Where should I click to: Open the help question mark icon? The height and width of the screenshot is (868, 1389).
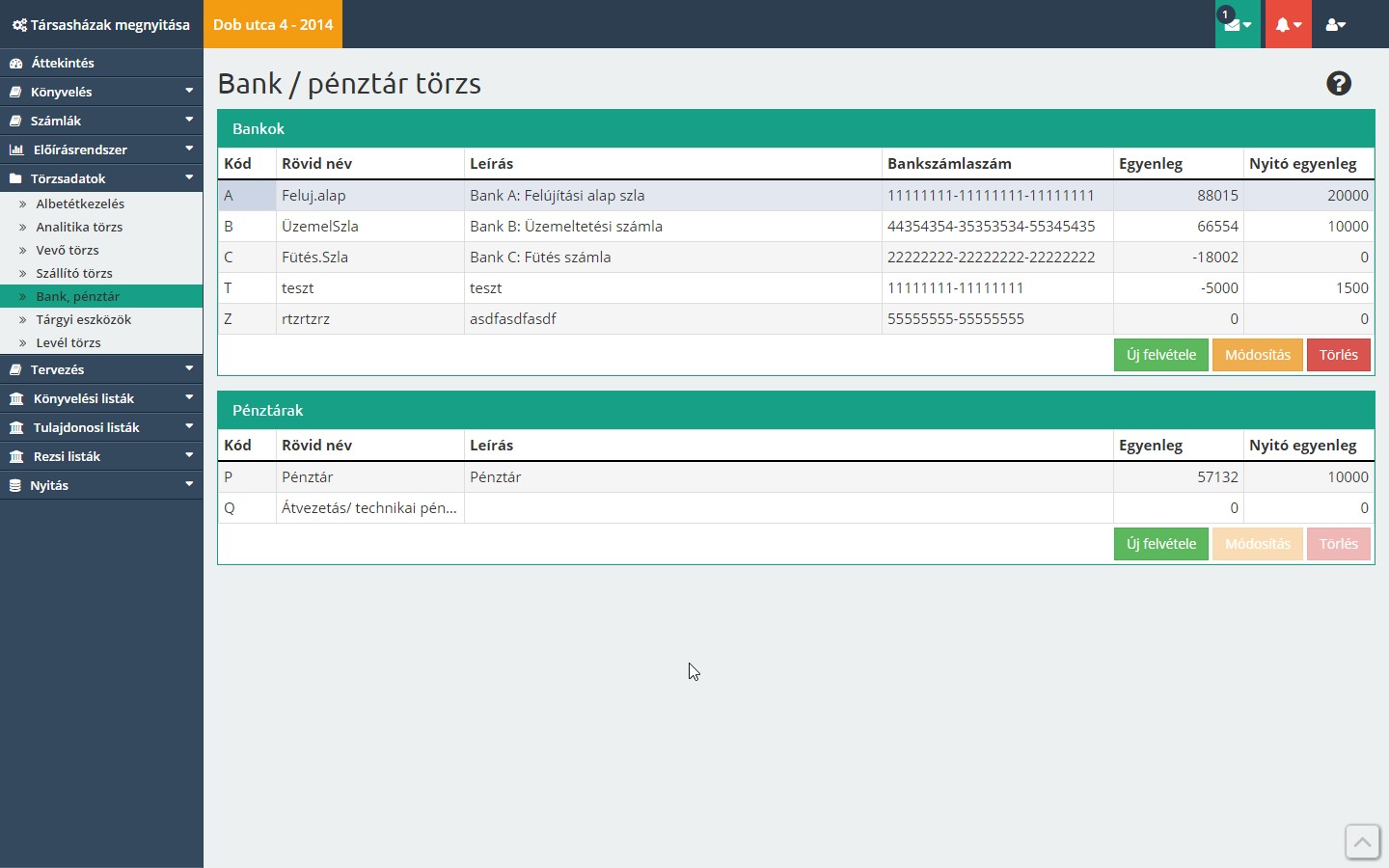point(1338,84)
